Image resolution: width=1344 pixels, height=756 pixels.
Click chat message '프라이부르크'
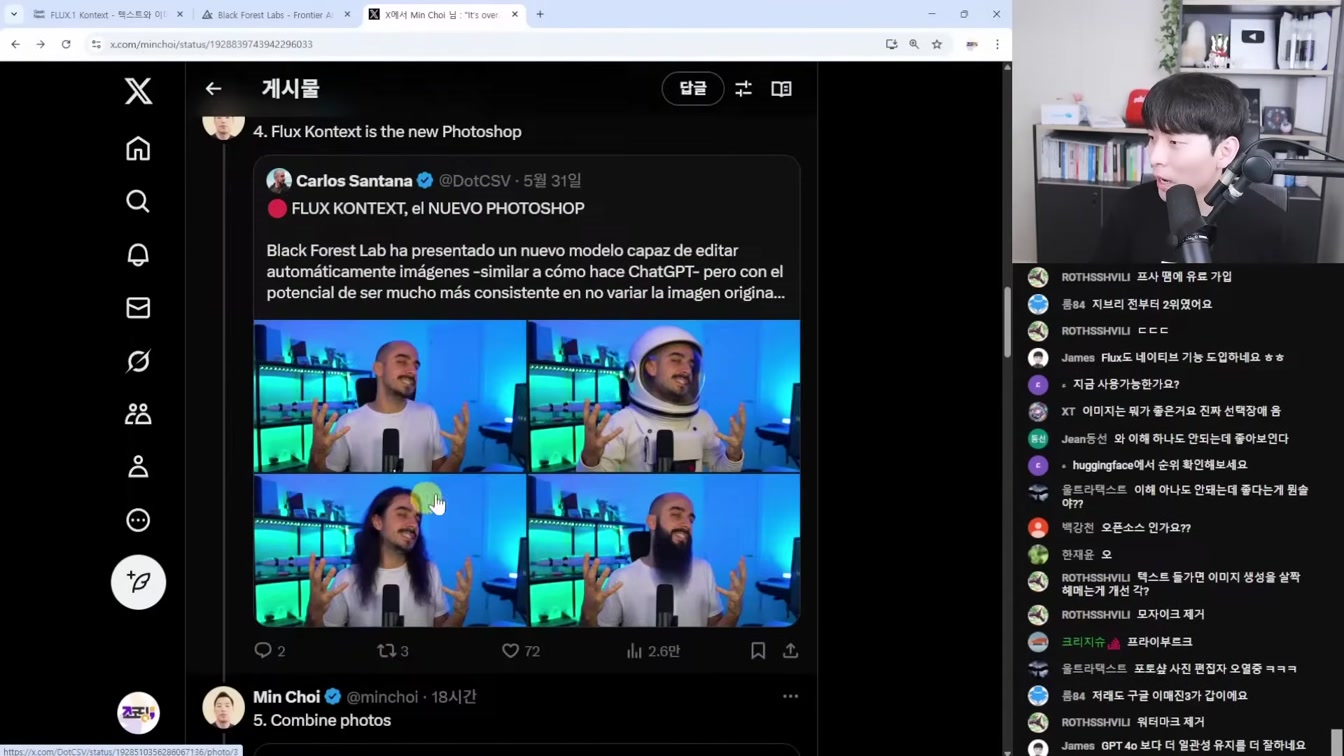click(1159, 642)
